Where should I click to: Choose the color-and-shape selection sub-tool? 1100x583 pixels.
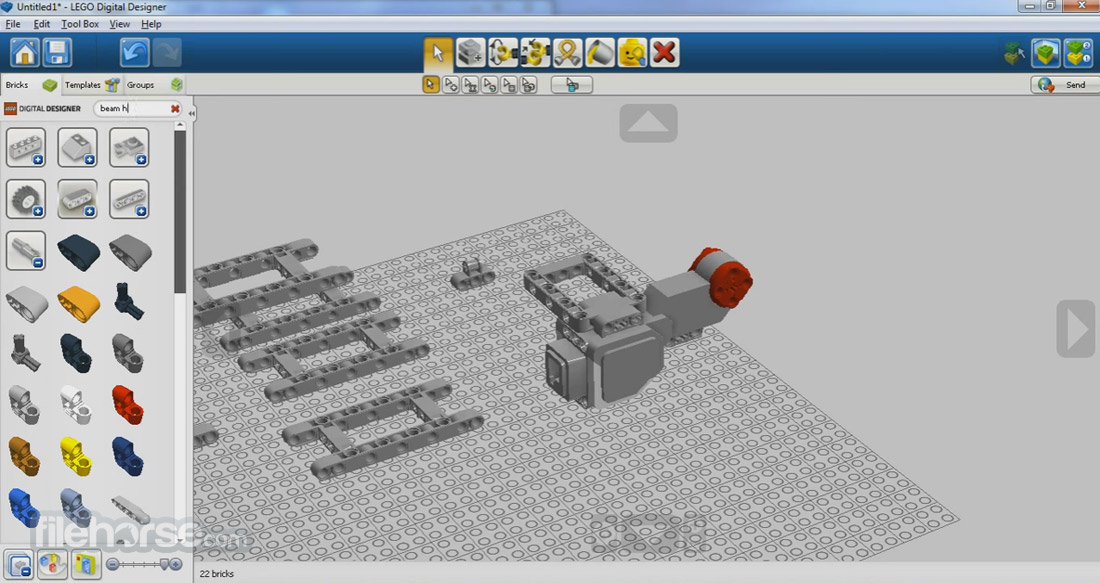(x=529, y=85)
